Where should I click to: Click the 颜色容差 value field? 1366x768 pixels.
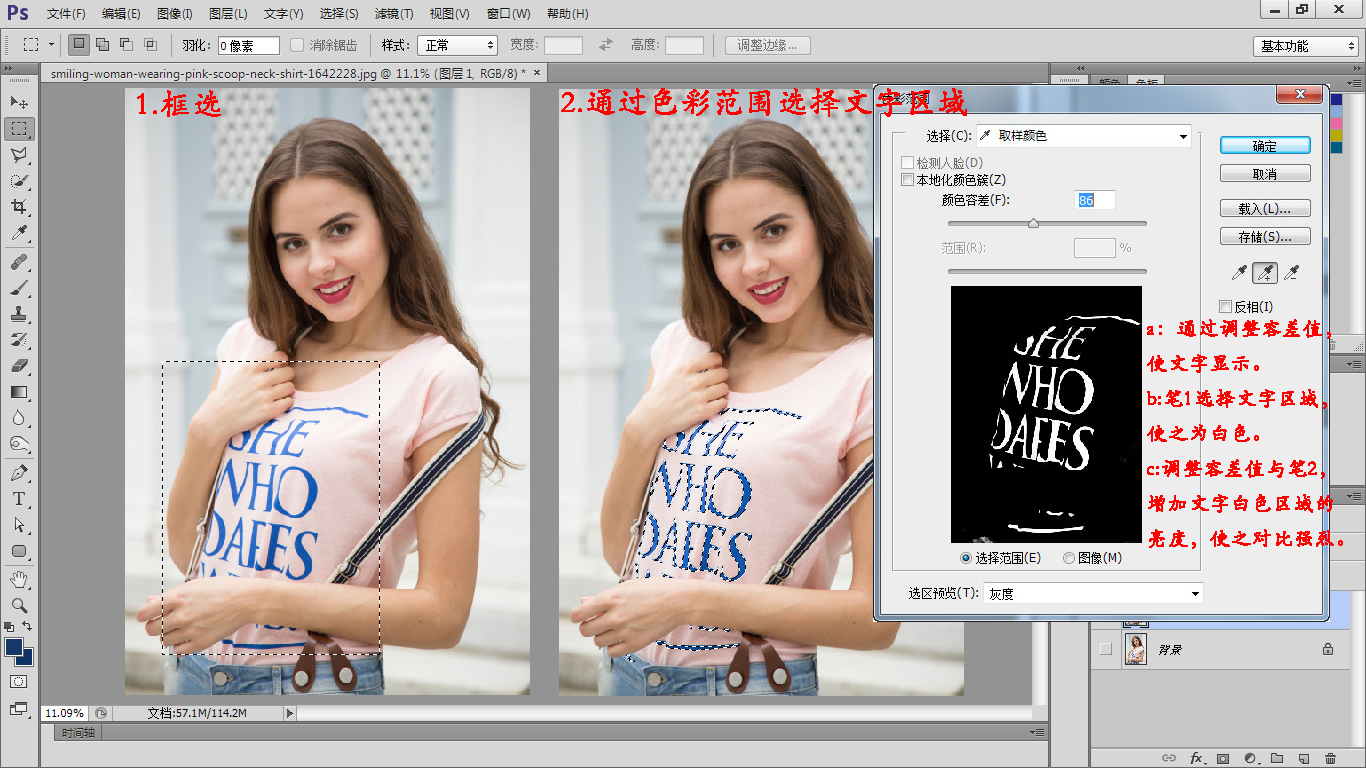[1095, 200]
